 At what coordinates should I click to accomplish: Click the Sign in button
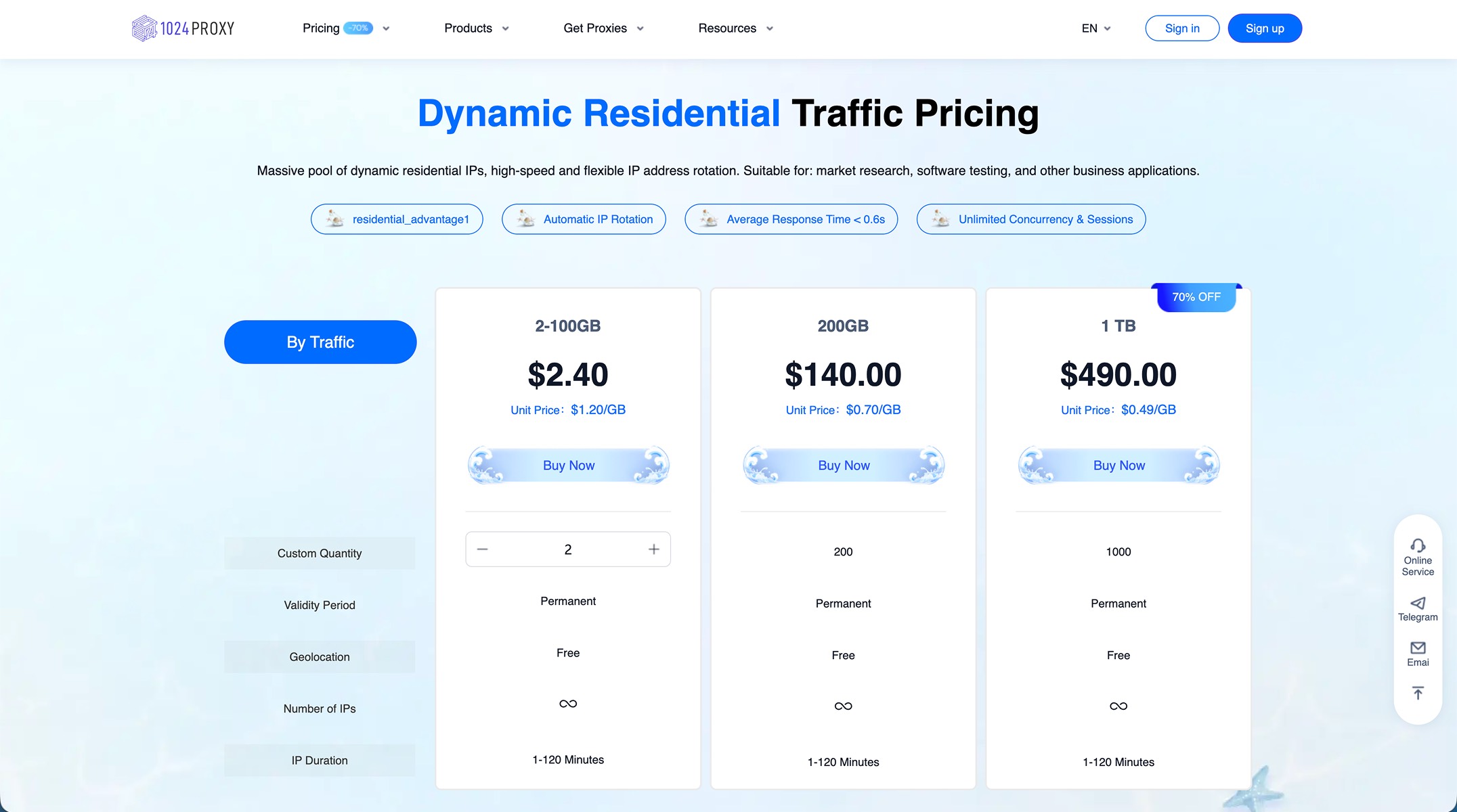1182,28
